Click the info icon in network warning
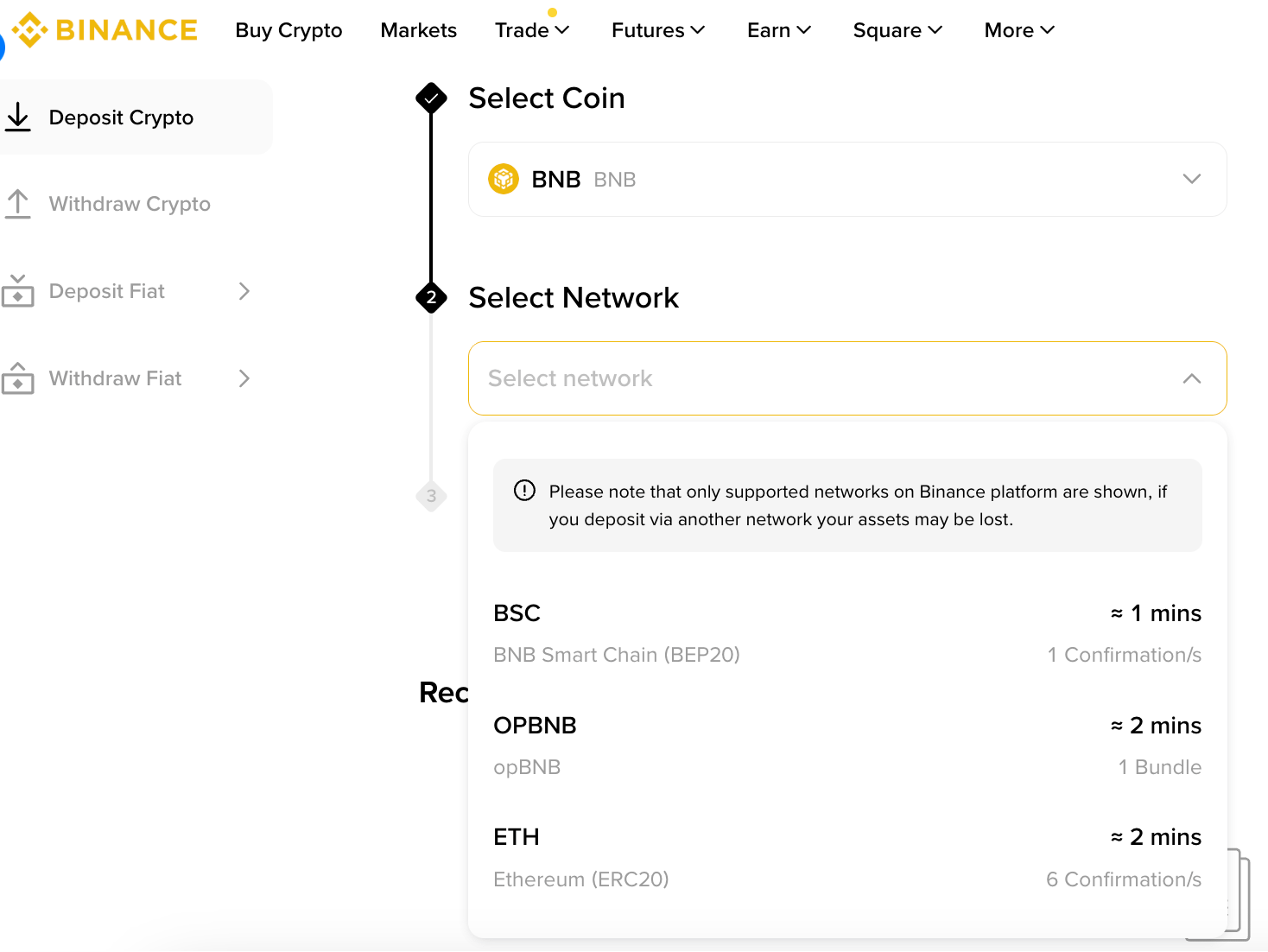The height and width of the screenshot is (952, 1268). pyautogui.click(x=524, y=491)
